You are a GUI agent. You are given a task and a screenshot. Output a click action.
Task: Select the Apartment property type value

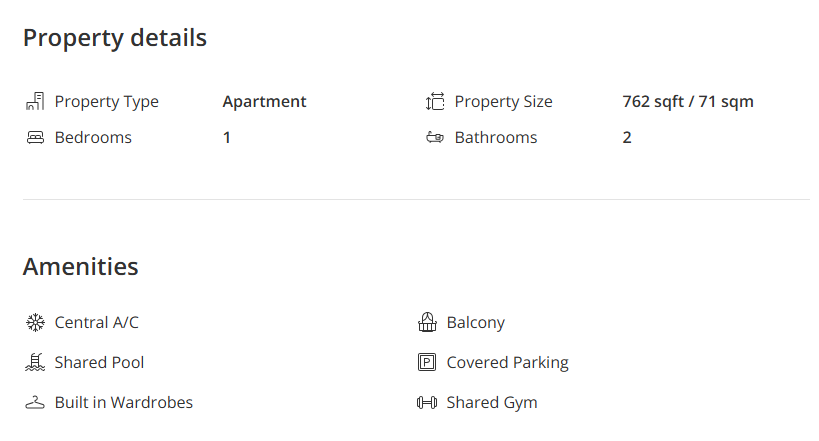pyautogui.click(x=264, y=101)
